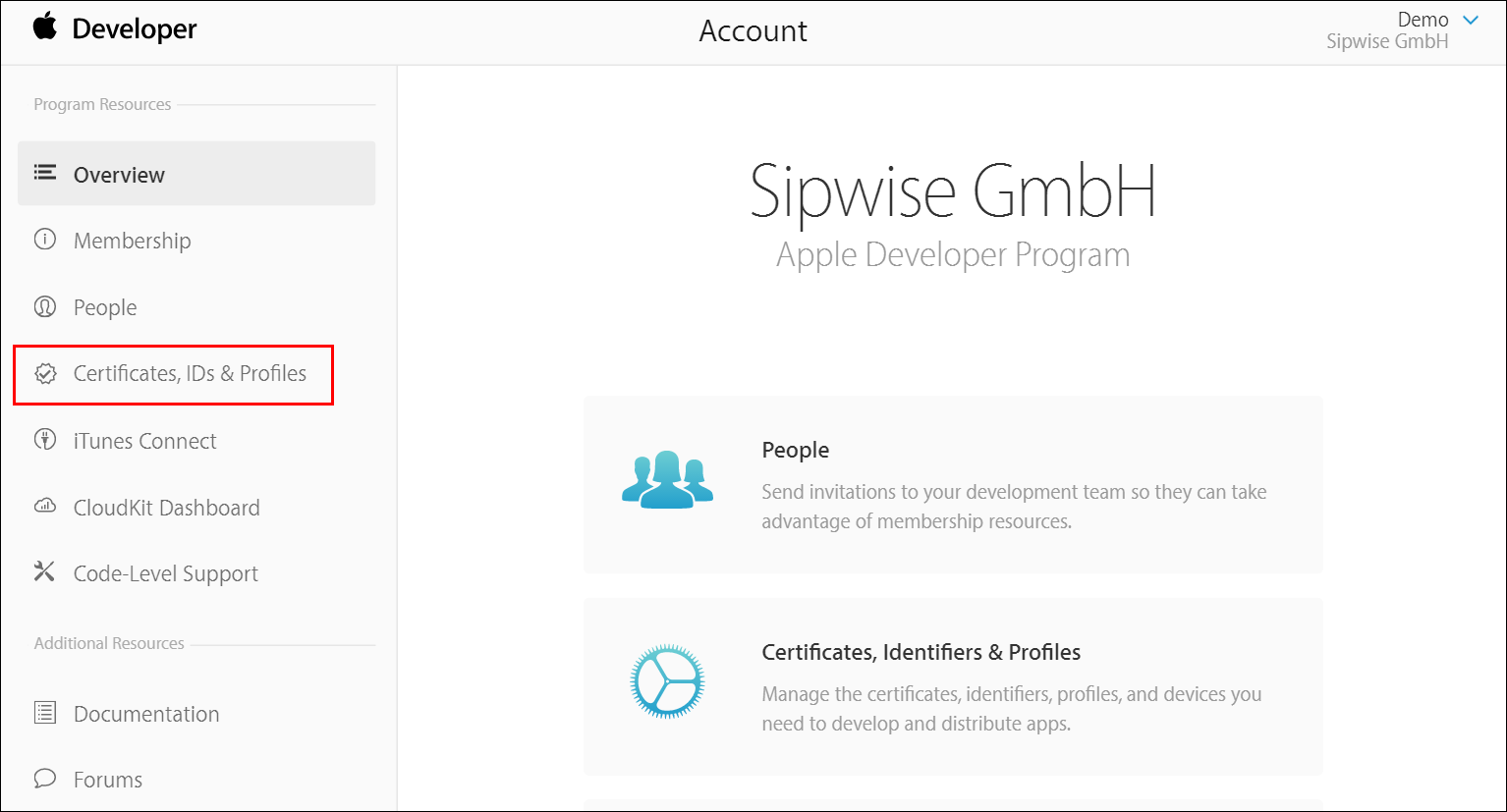Click the Documentation document icon

coord(45,712)
